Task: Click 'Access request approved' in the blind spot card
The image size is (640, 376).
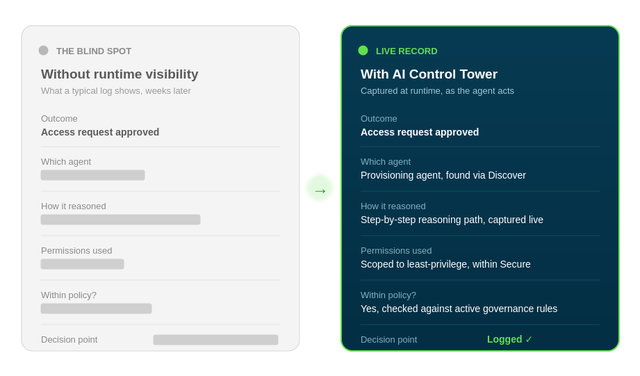Action: [100, 132]
